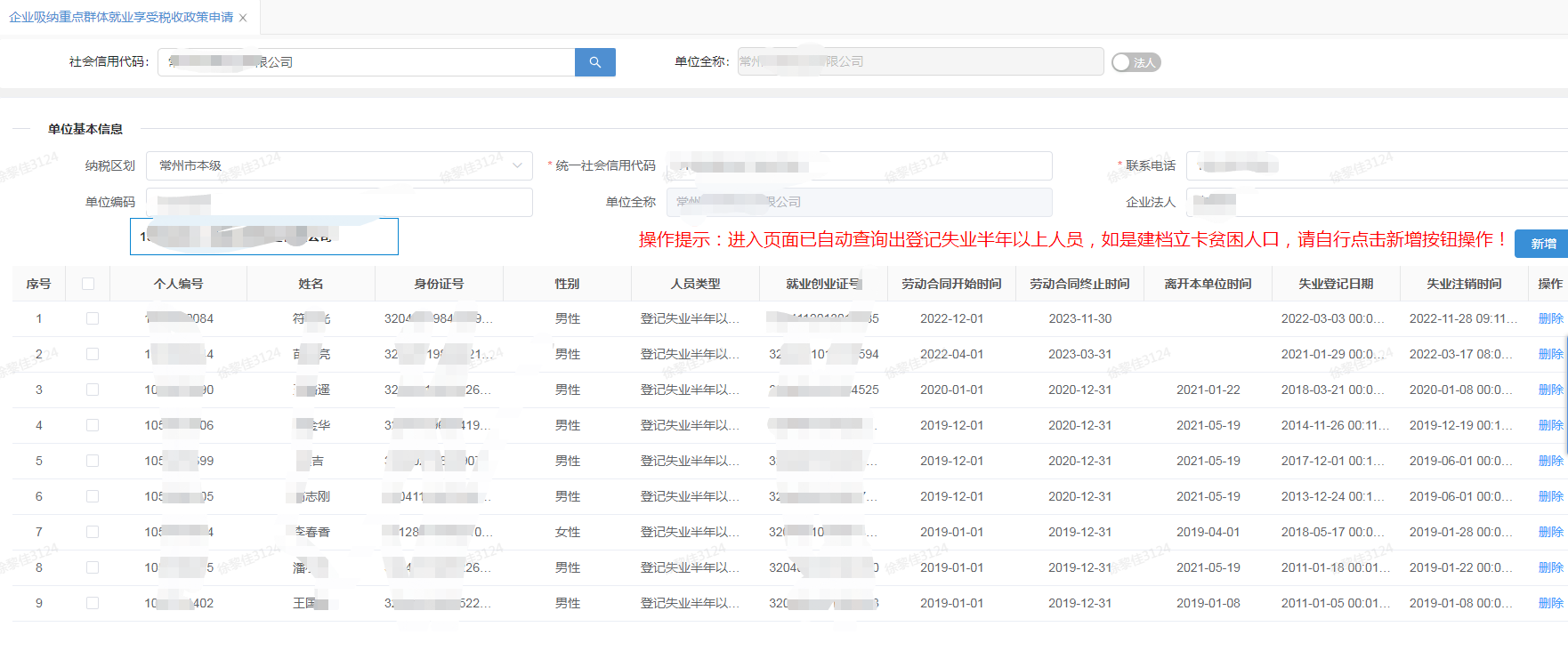The height and width of the screenshot is (659, 1568).
Task: Click the blue 新增 button
Action: point(1543,244)
